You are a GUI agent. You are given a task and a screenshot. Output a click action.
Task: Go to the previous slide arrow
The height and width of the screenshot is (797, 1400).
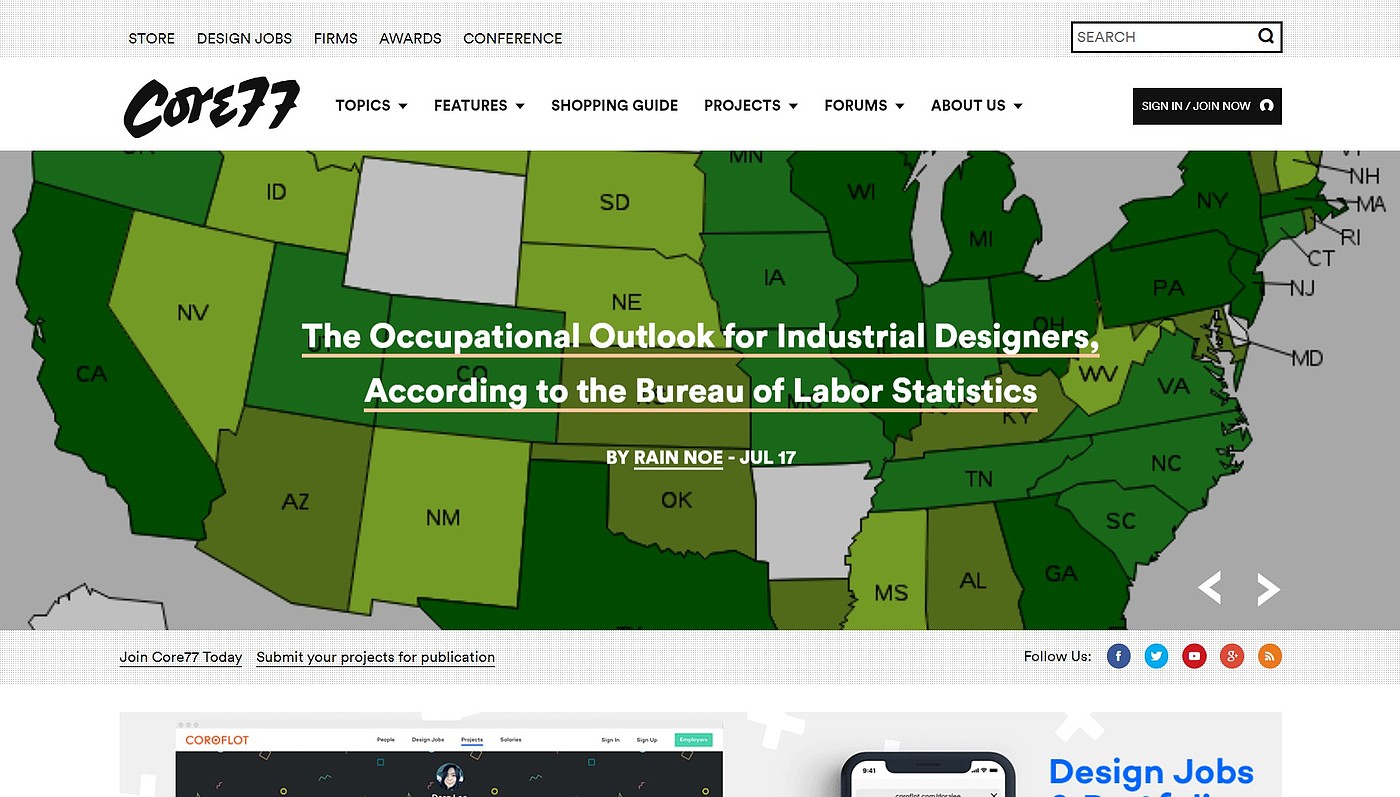point(1210,588)
